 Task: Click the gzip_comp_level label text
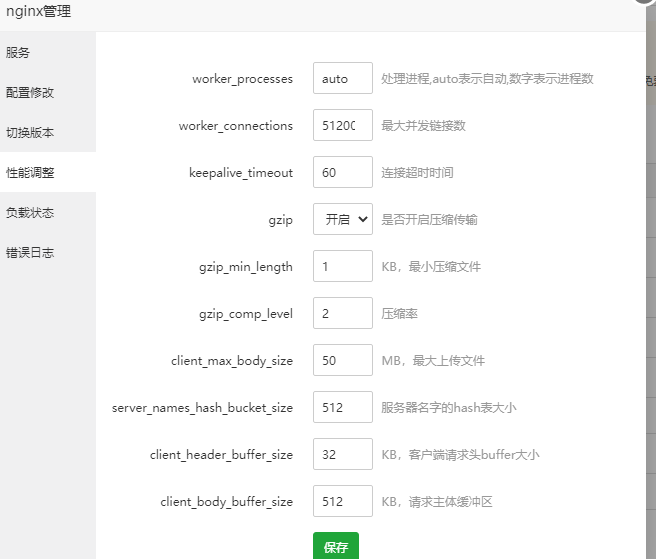coord(246,314)
